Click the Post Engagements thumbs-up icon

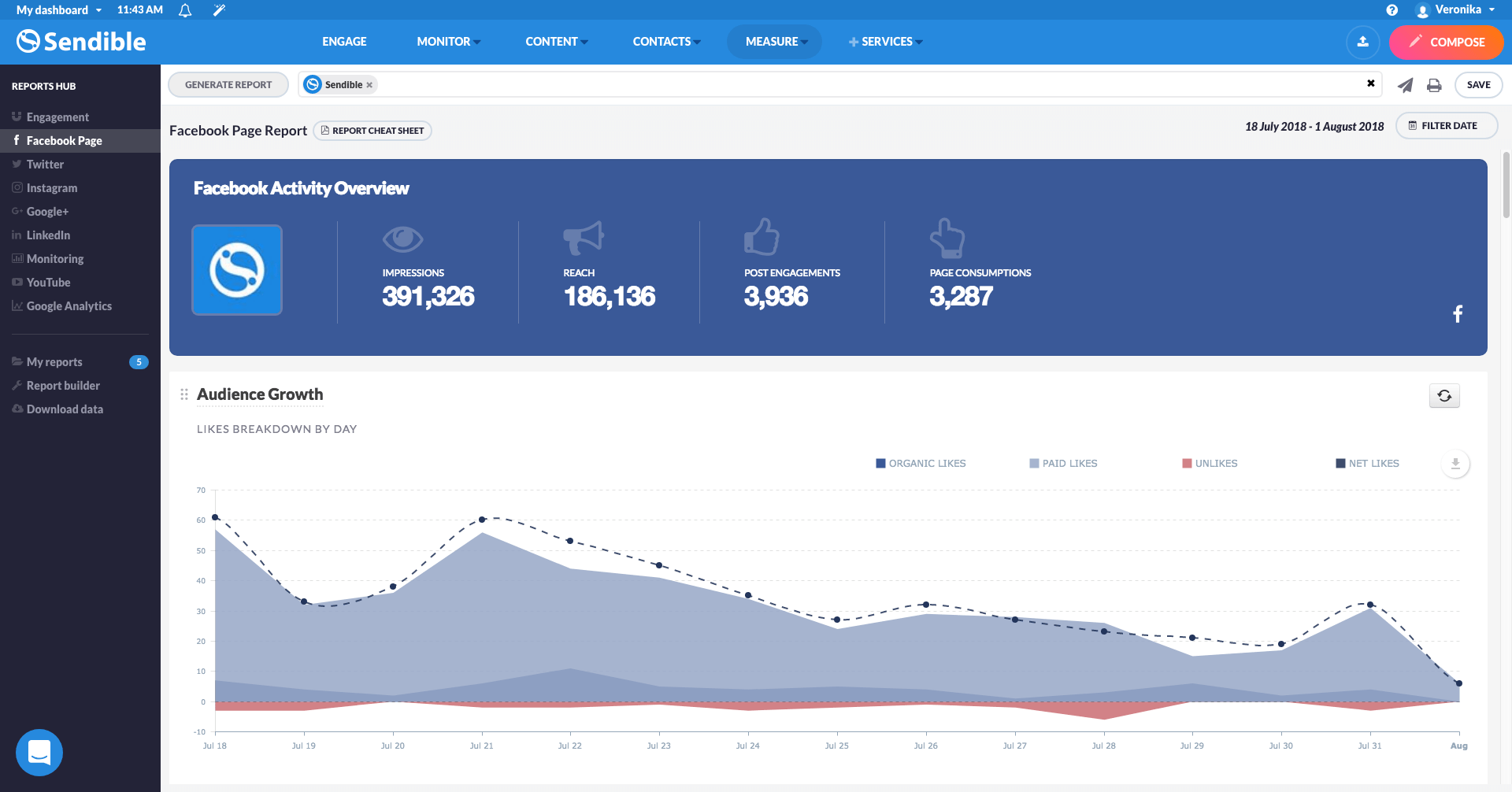[762, 237]
